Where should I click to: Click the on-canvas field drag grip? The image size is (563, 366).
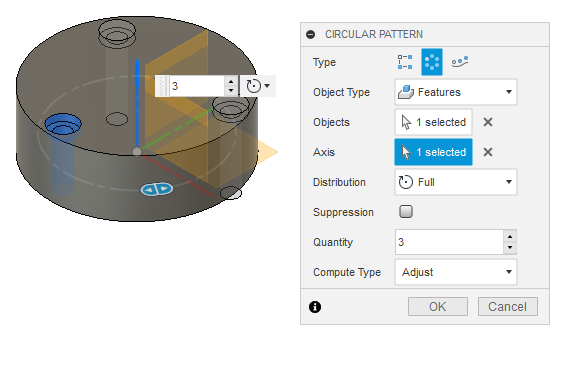(x=162, y=86)
